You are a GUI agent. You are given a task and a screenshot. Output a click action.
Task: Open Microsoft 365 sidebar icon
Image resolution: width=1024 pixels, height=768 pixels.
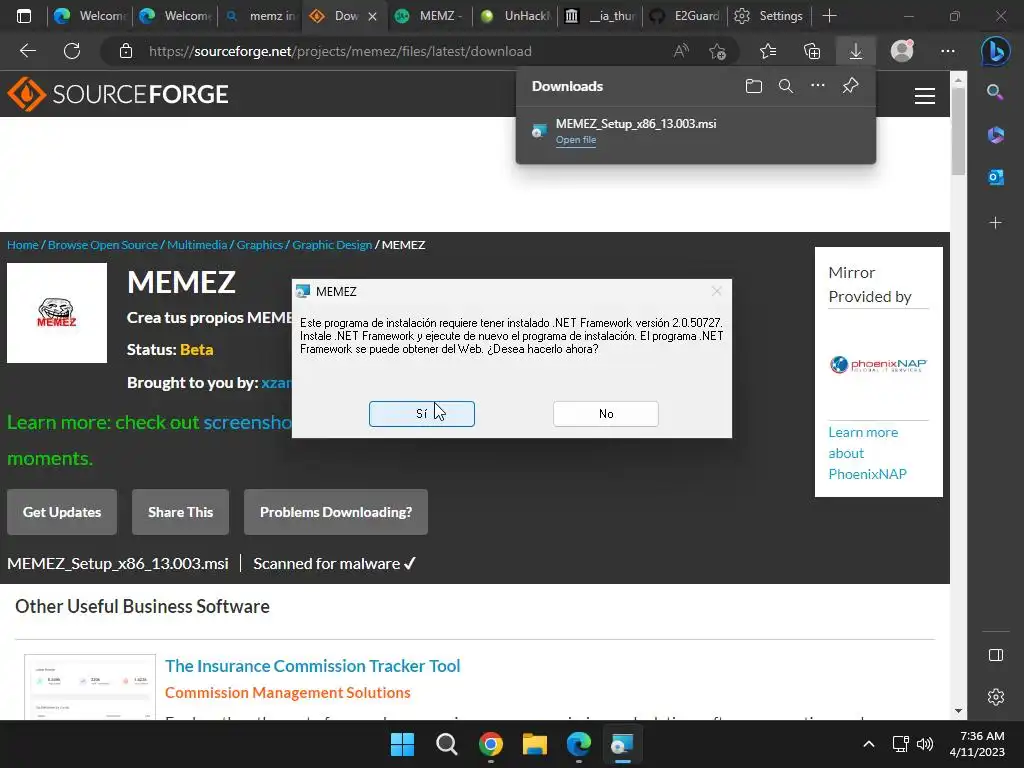(x=995, y=135)
